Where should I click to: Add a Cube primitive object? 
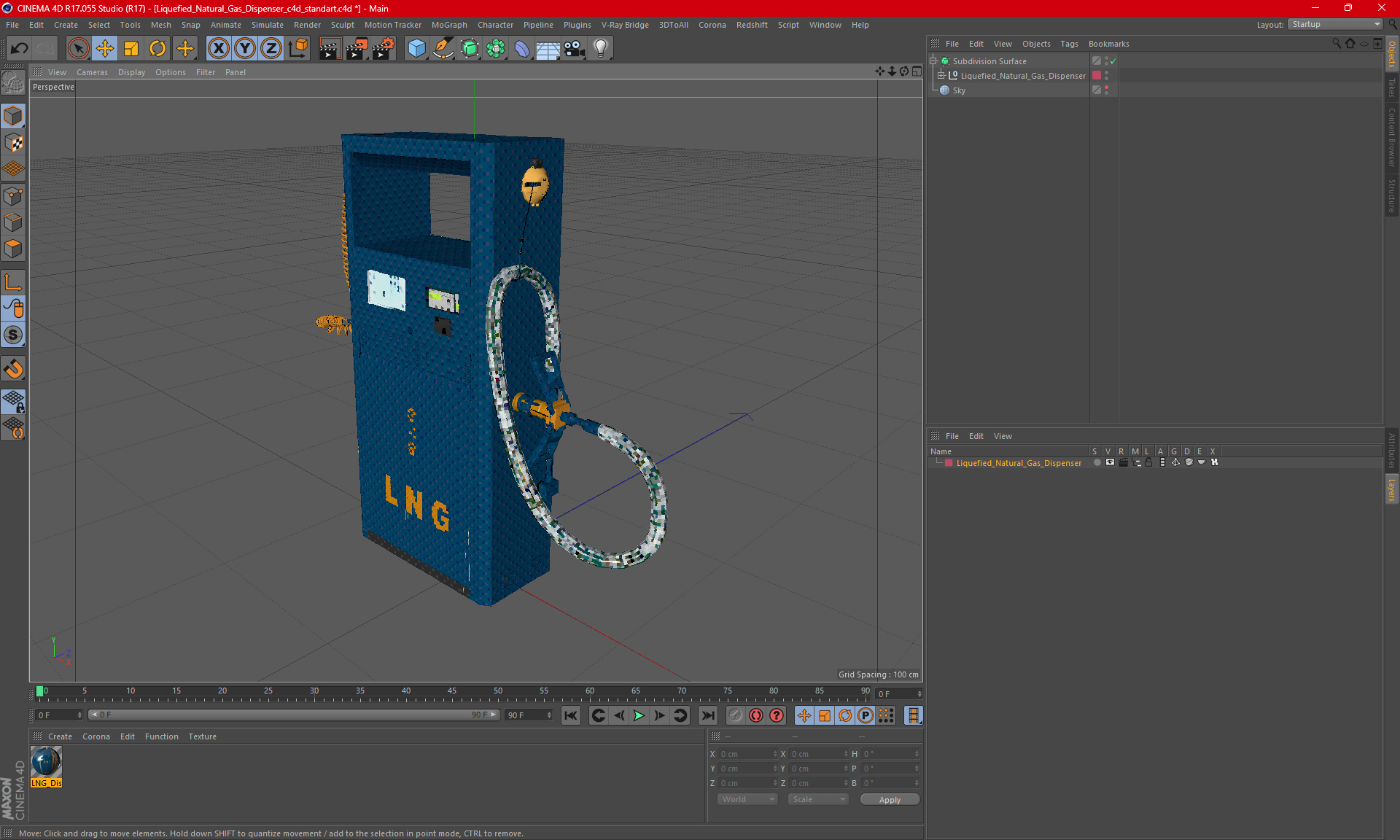[416, 49]
